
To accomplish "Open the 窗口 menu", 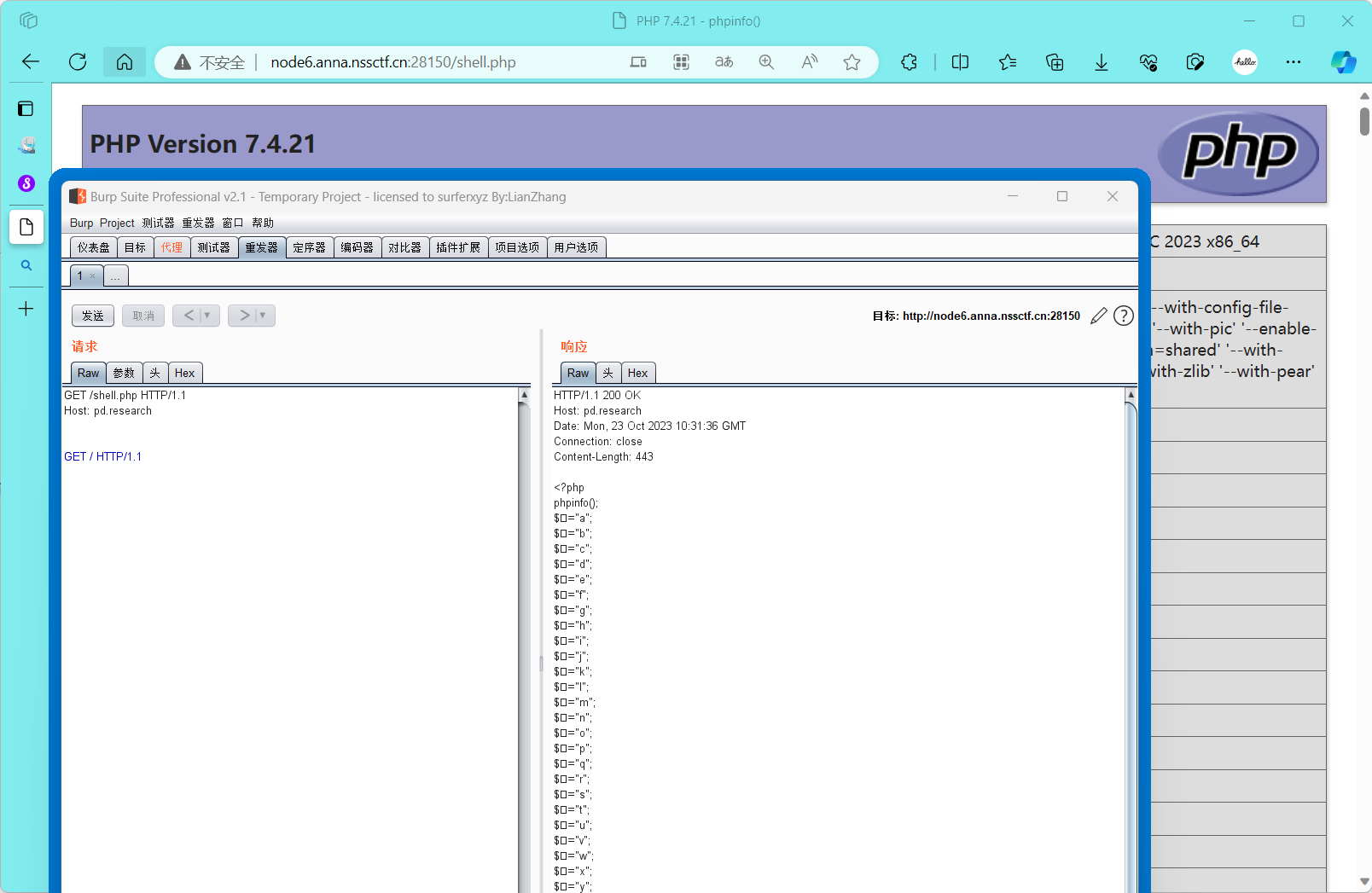I will click(233, 223).
